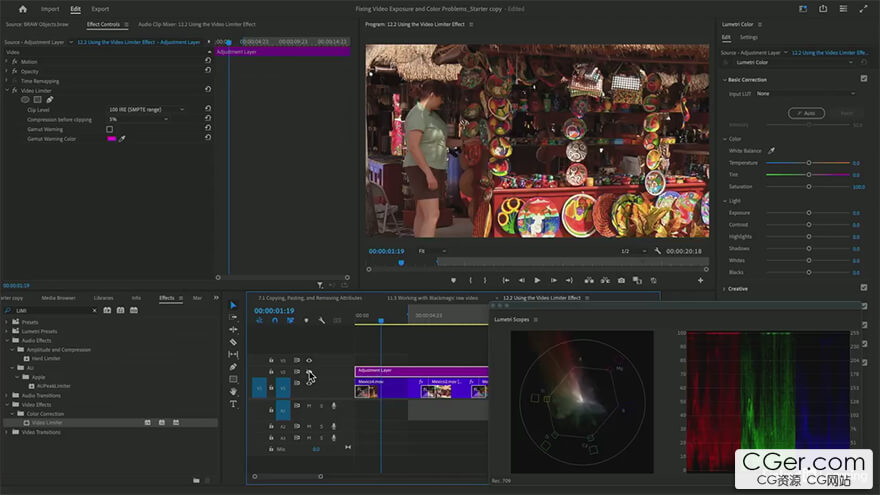Select the Pen tool in the toolbar
This screenshot has width=880, height=495.
(233, 367)
